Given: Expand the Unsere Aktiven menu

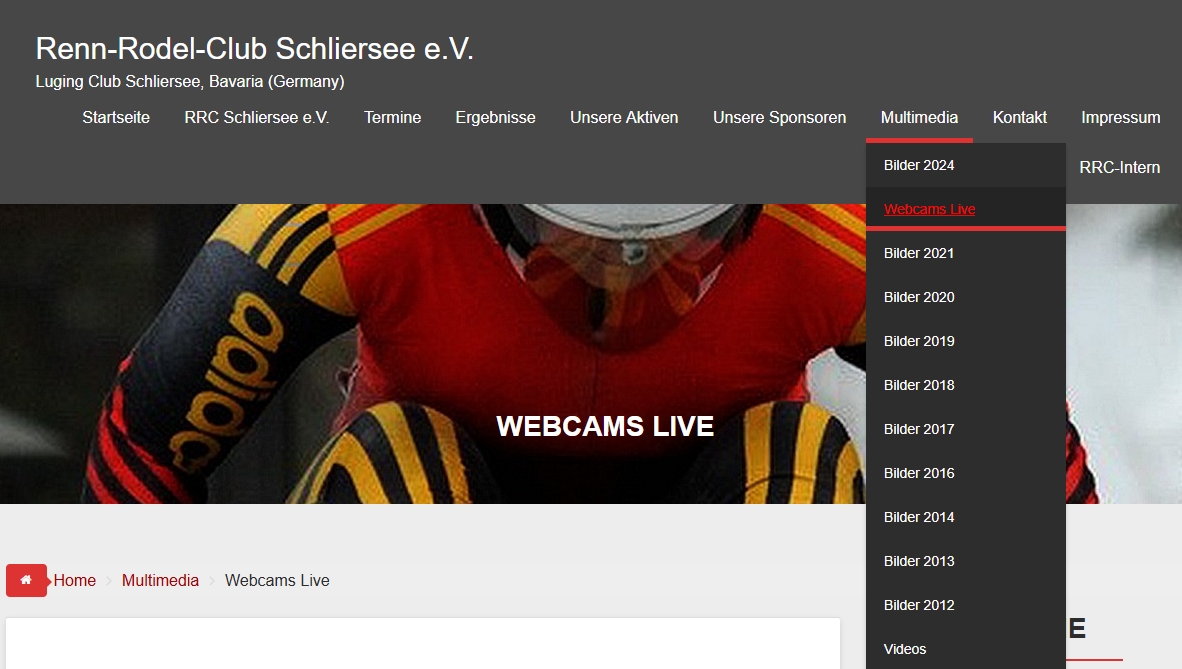Looking at the screenshot, I should [x=624, y=118].
